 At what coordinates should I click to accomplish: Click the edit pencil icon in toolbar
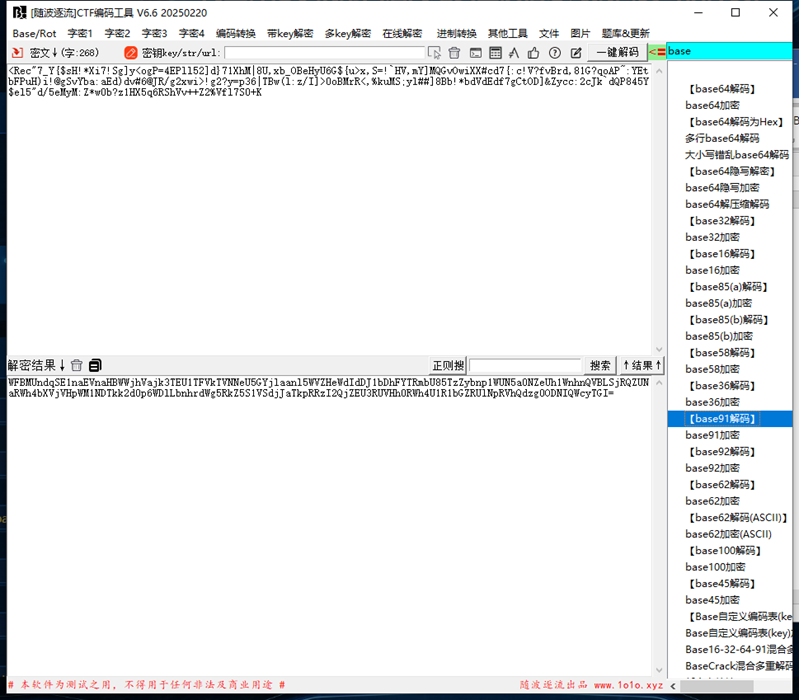pyautogui.click(x=576, y=52)
